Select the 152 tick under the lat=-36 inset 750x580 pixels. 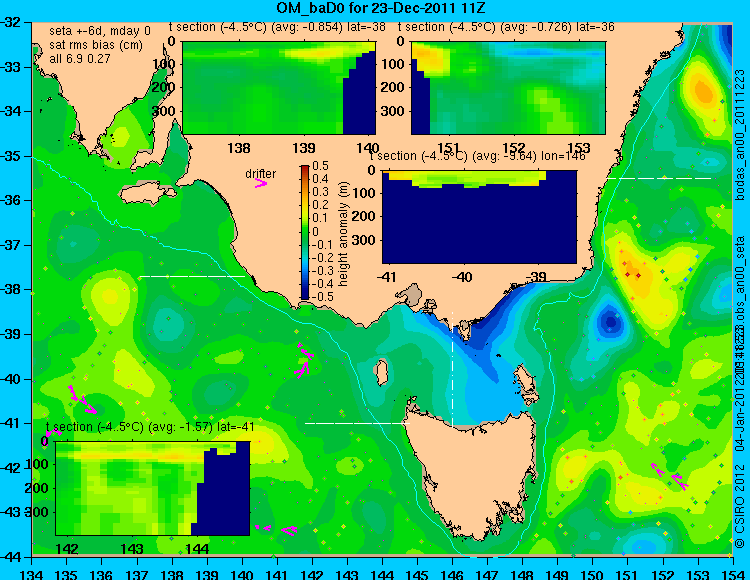[514, 148]
